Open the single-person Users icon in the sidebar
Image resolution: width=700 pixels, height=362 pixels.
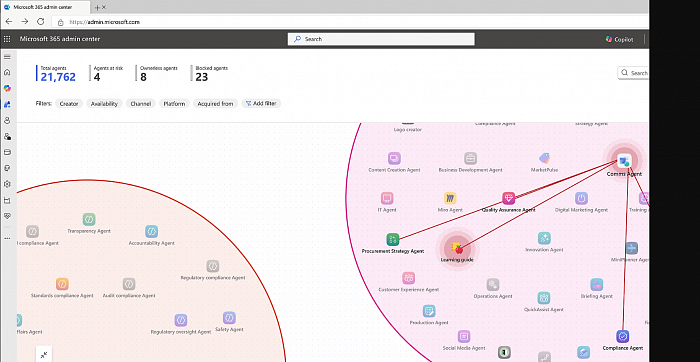(x=7, y=121)
